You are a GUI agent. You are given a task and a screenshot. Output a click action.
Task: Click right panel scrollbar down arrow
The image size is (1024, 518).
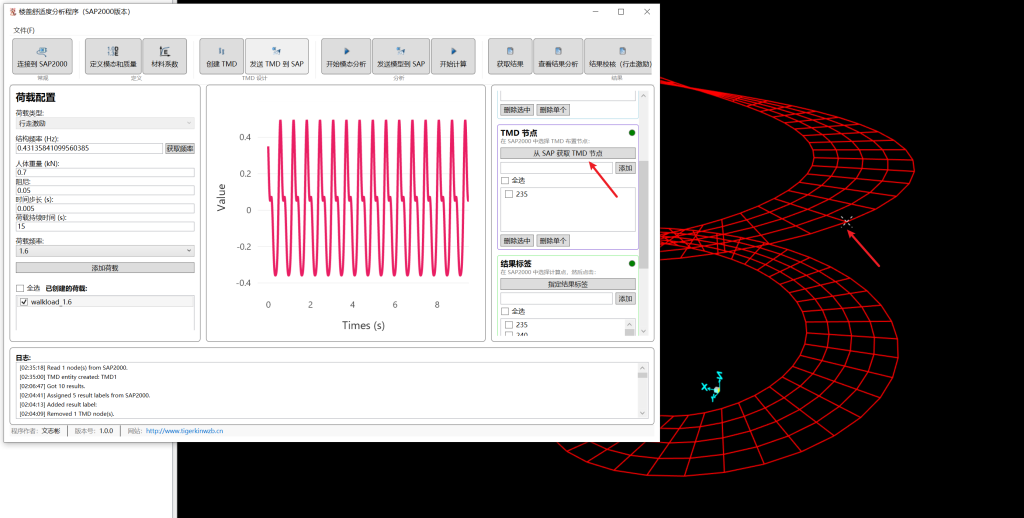(x=643, y=331)
